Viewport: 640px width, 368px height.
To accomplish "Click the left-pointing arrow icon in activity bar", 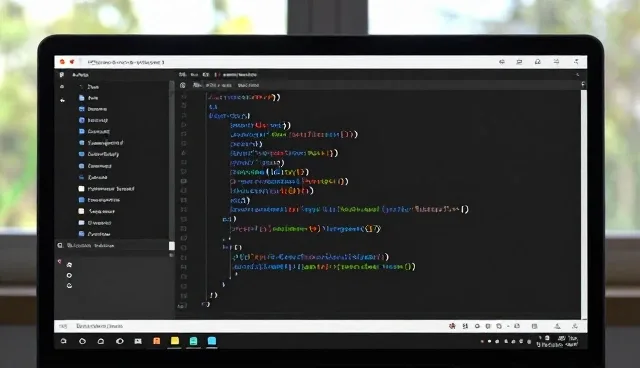I will (62, 100).
